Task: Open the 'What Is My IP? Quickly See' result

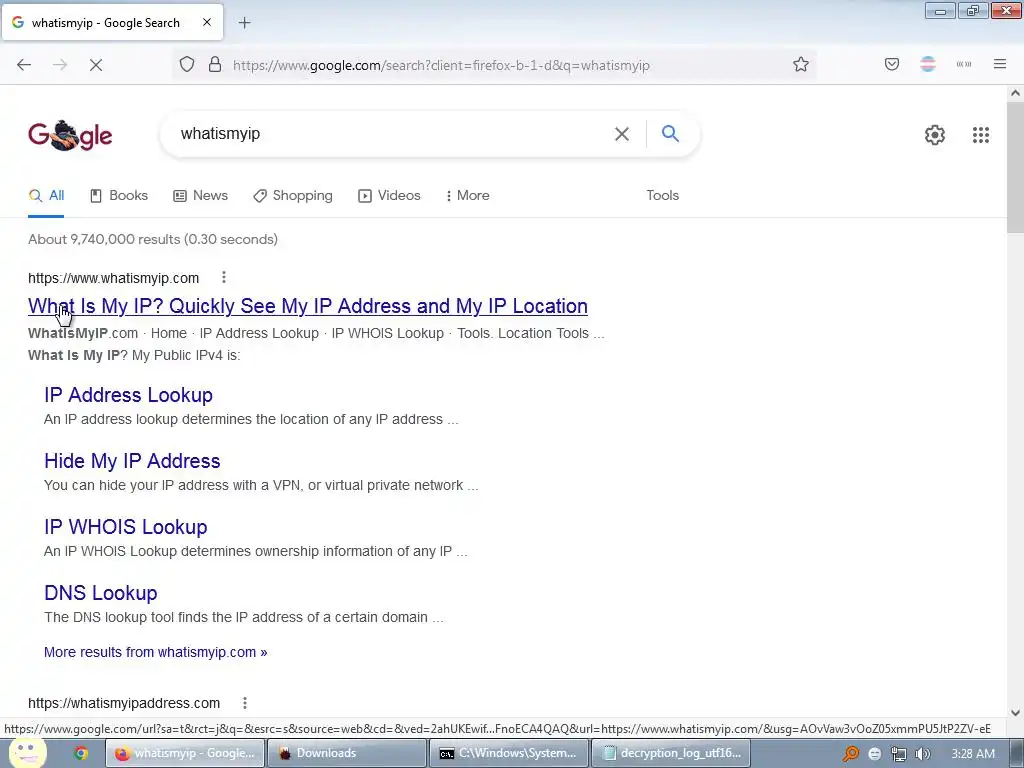Action: [308, 306]
